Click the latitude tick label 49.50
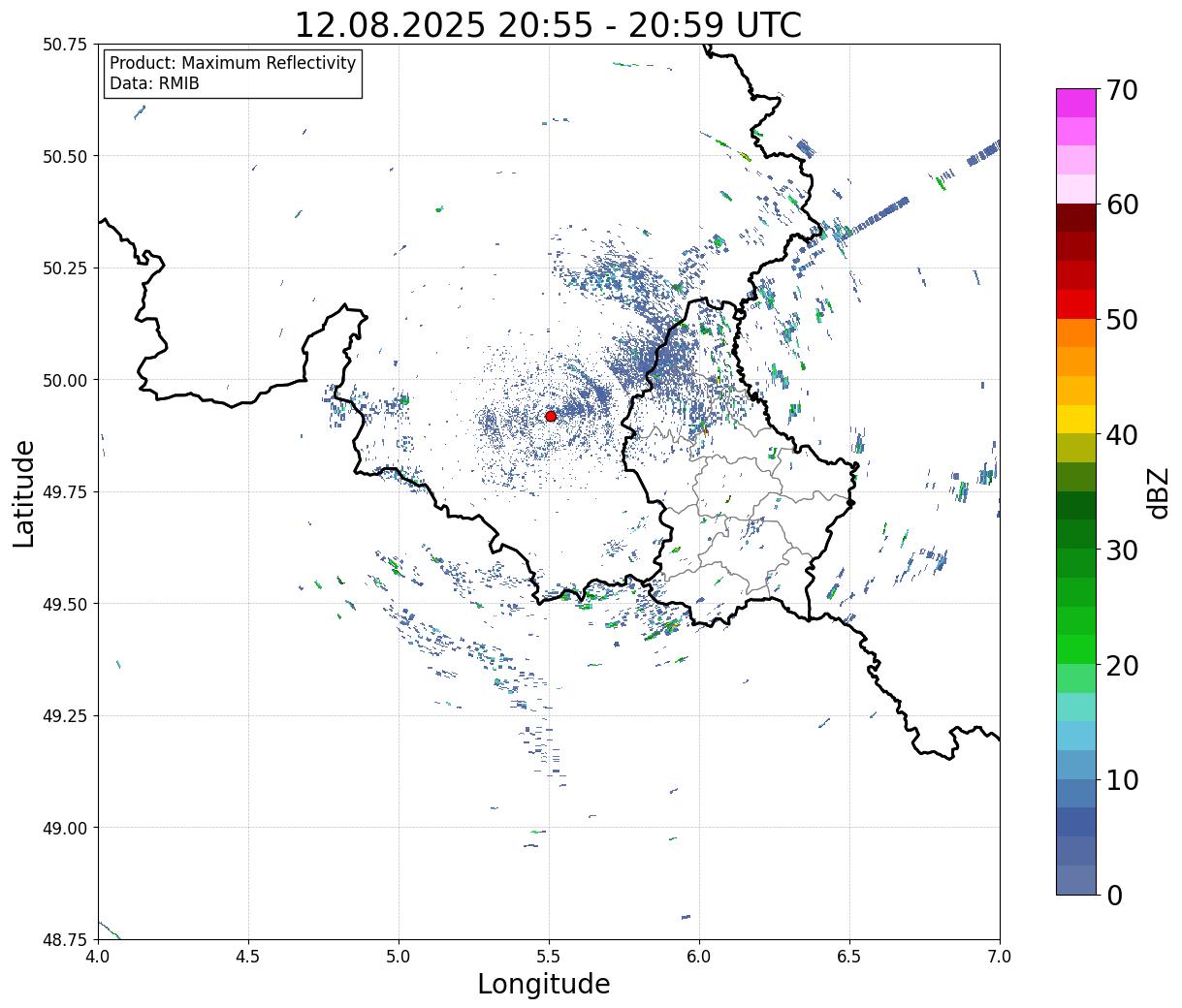Screen dimensions: 1182x1008 (65, 604)
